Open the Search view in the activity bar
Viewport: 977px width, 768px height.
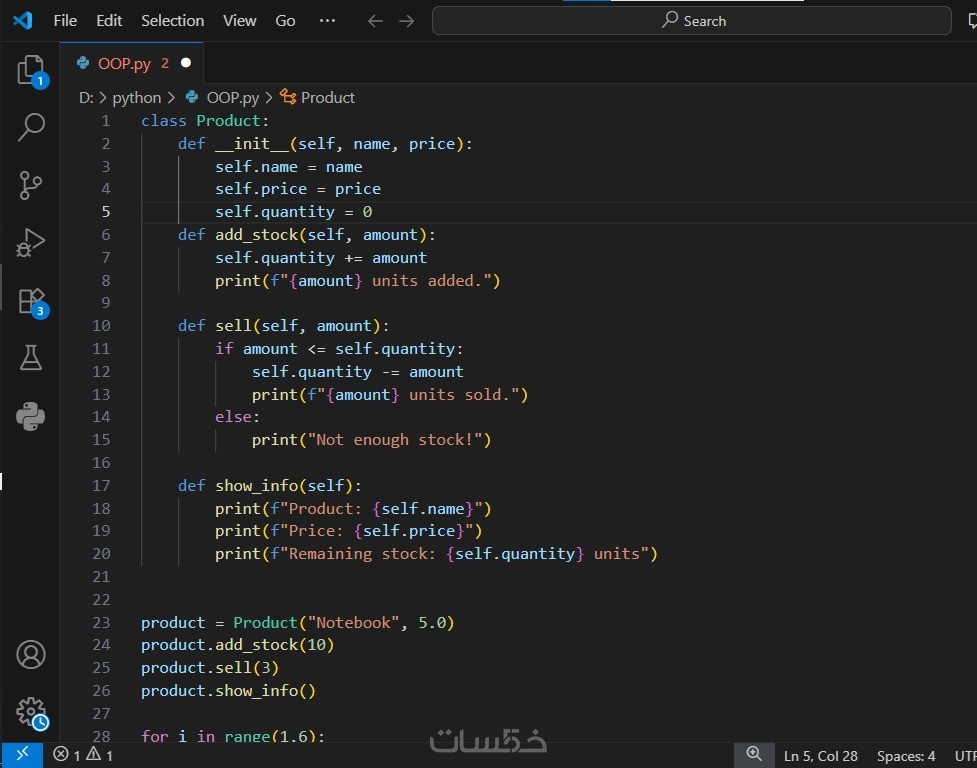[x=31, y=127]
